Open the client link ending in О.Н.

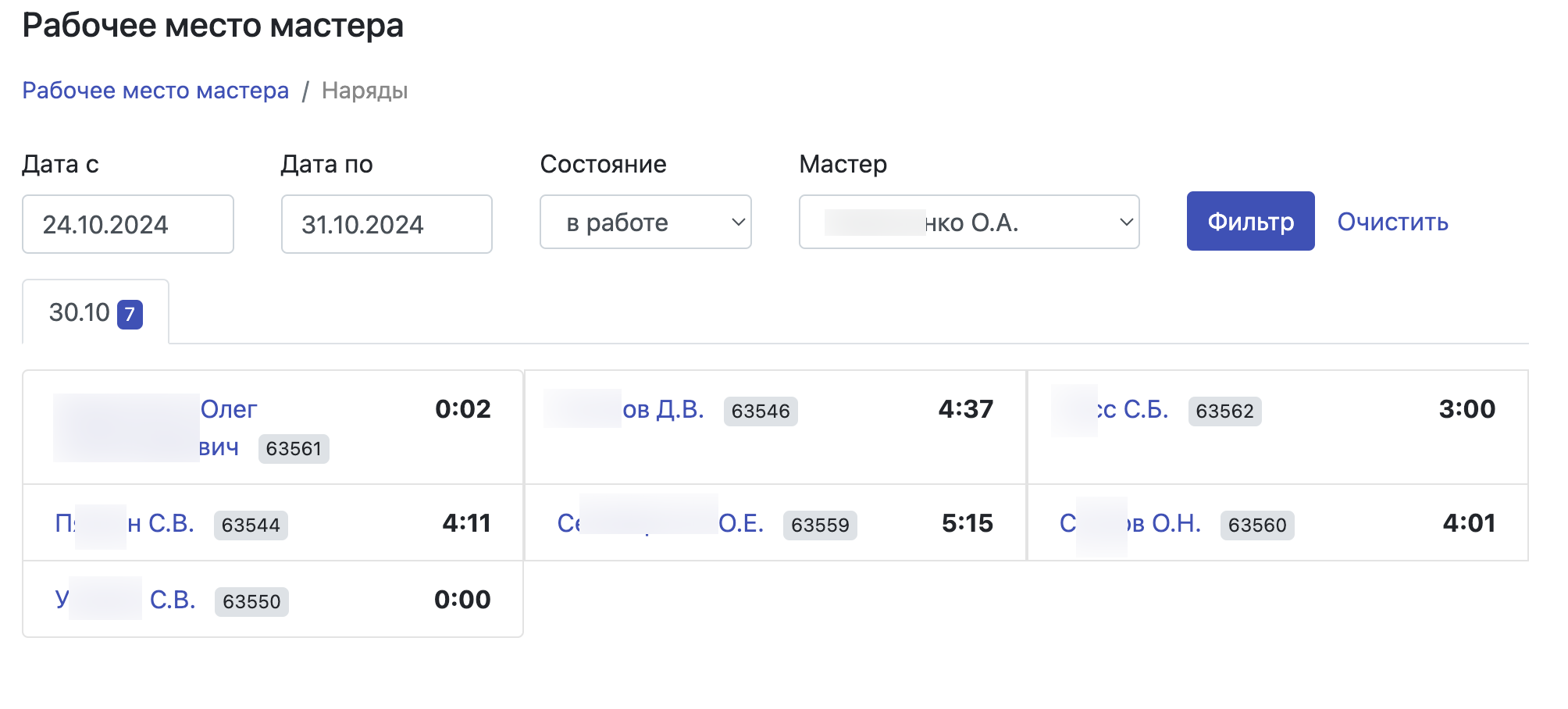(1164, 523)
